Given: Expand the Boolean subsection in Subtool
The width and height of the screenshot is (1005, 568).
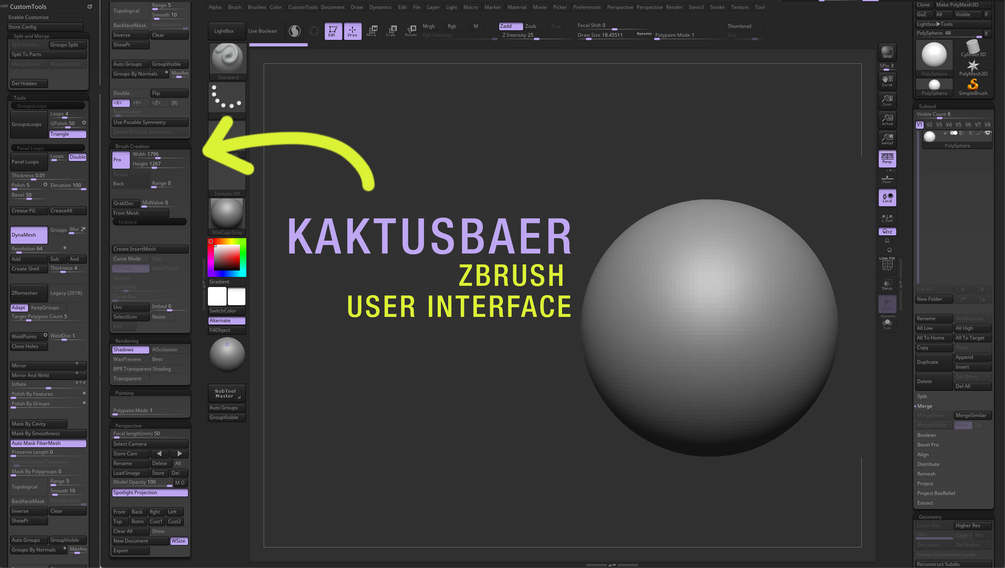Looking at the screenshot, I should (926, 435).
